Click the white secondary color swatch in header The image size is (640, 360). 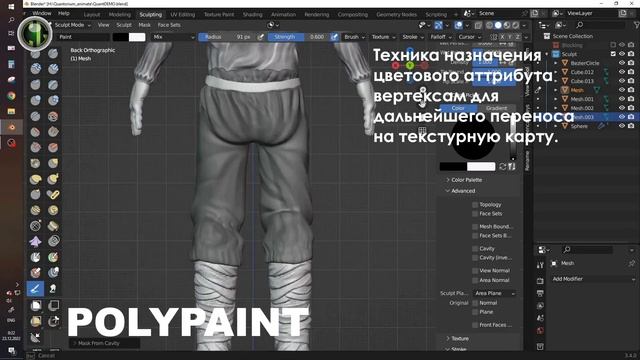pyautogui.click(x=137, y=37)
